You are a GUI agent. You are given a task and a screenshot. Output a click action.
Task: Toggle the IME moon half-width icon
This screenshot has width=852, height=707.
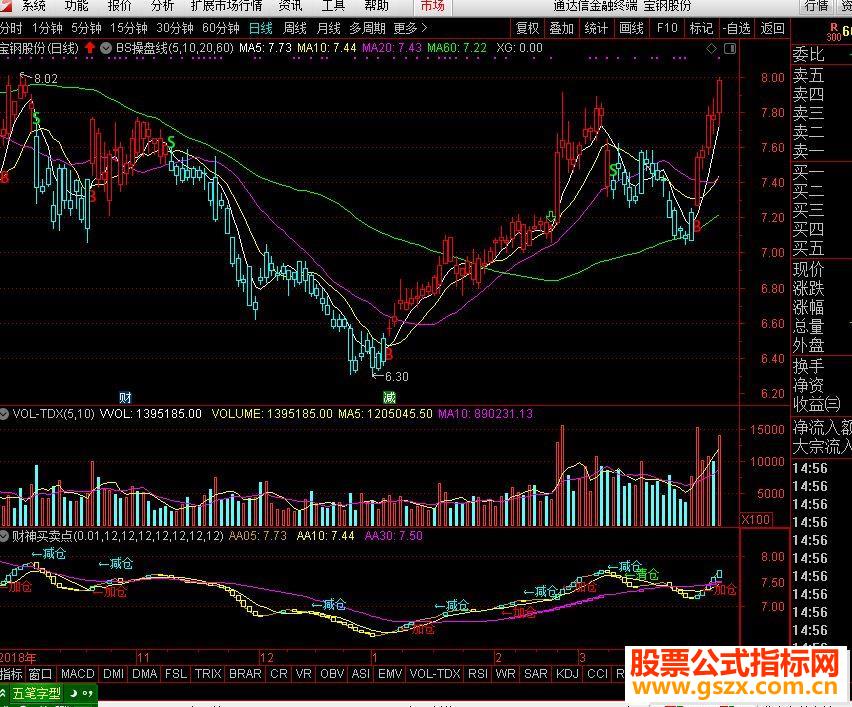[x=73, y=693]
